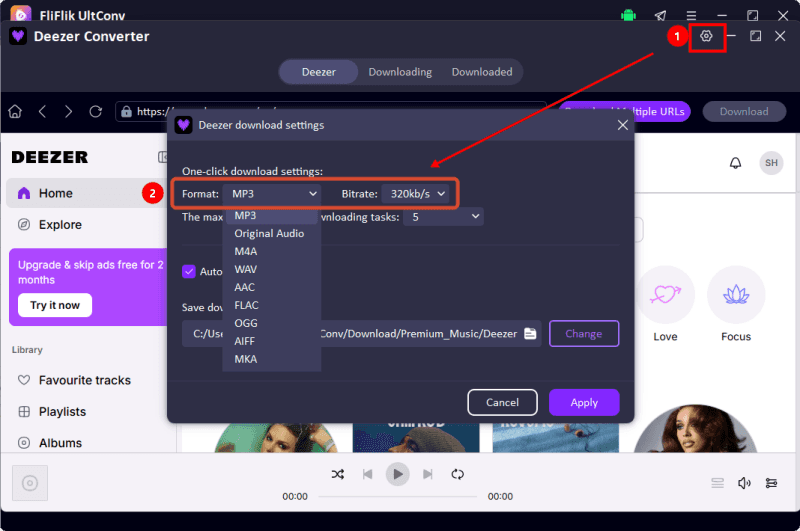The width and height of the screenshot is (800, 531).
Task: Click the Cancel button
Action: click(502, 402)
